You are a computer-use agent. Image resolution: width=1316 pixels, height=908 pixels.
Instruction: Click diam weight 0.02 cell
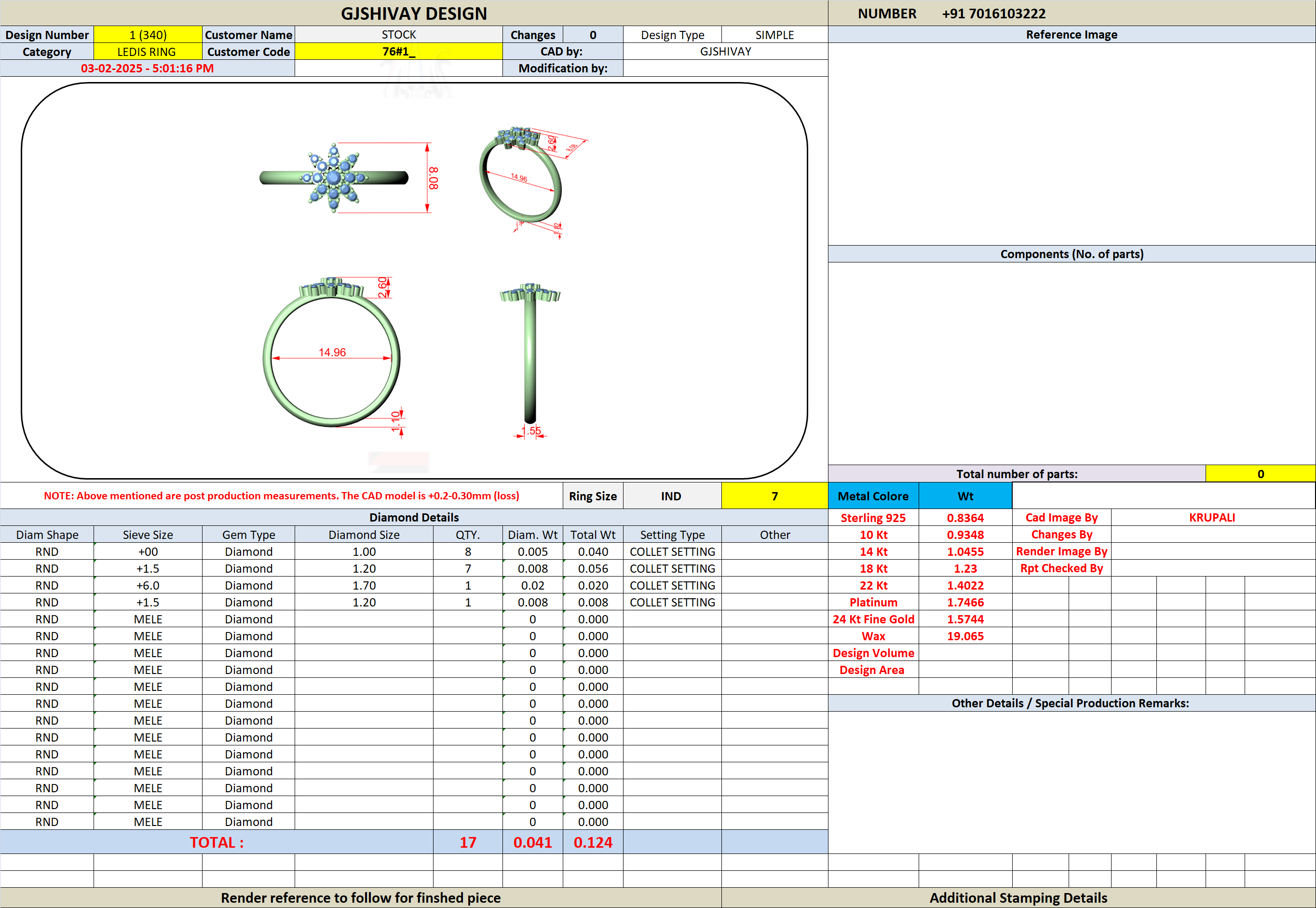(x=533, y=585)
